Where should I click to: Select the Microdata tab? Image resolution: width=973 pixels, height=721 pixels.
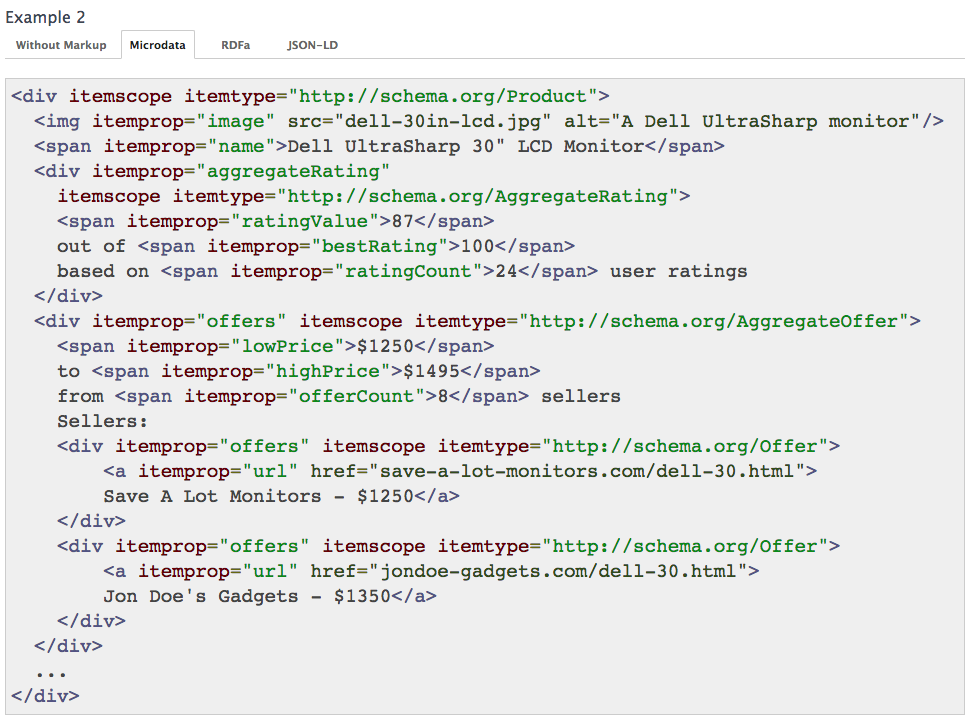[x=158, y=44]
